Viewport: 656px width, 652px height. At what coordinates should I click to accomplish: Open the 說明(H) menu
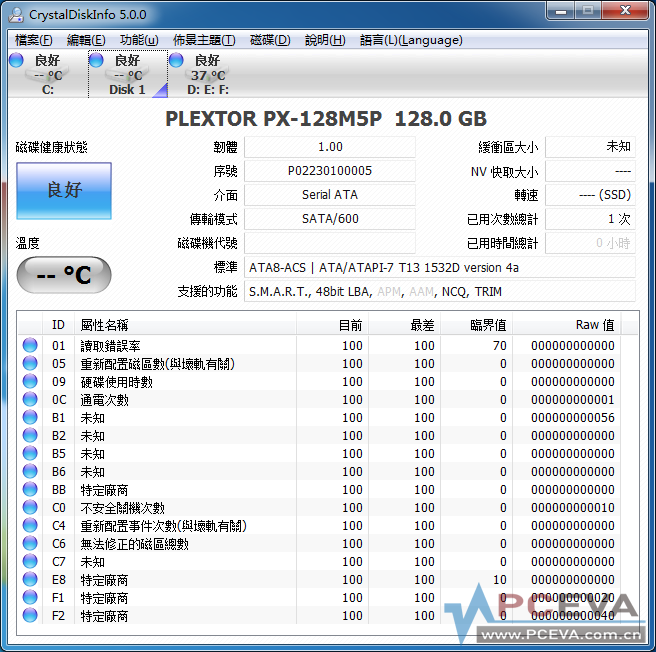click(325, 40)
